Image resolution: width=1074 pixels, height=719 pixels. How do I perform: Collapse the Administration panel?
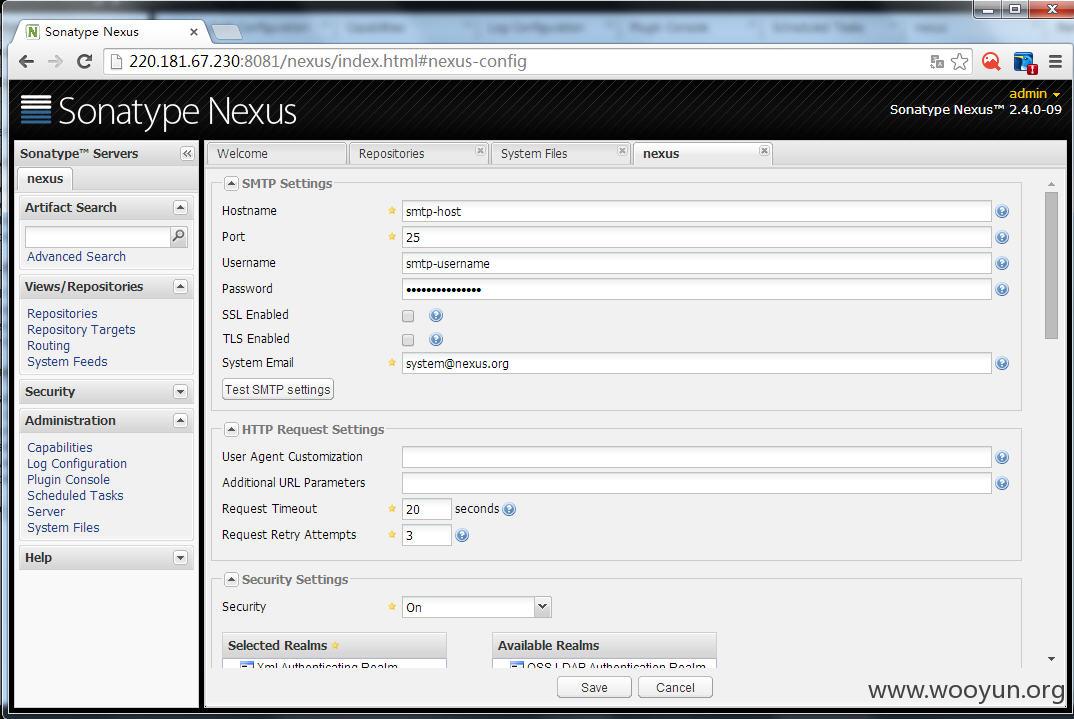pyautogui.click(x=180, y=420)
